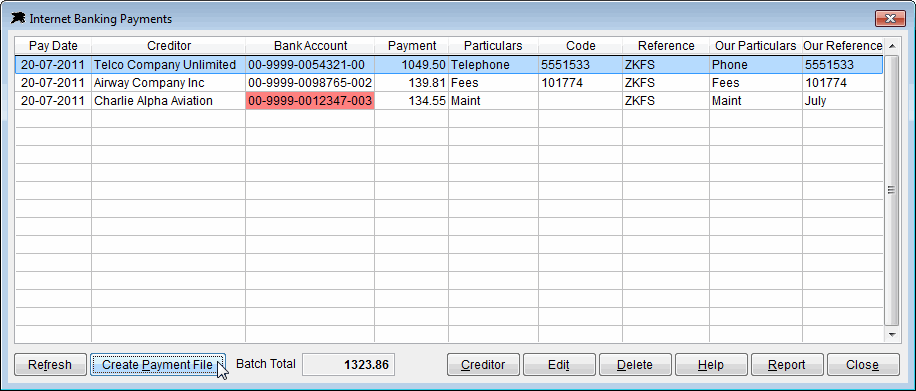Click pay date in Airway Company row

pyautogui.click(x=53, y=83)
